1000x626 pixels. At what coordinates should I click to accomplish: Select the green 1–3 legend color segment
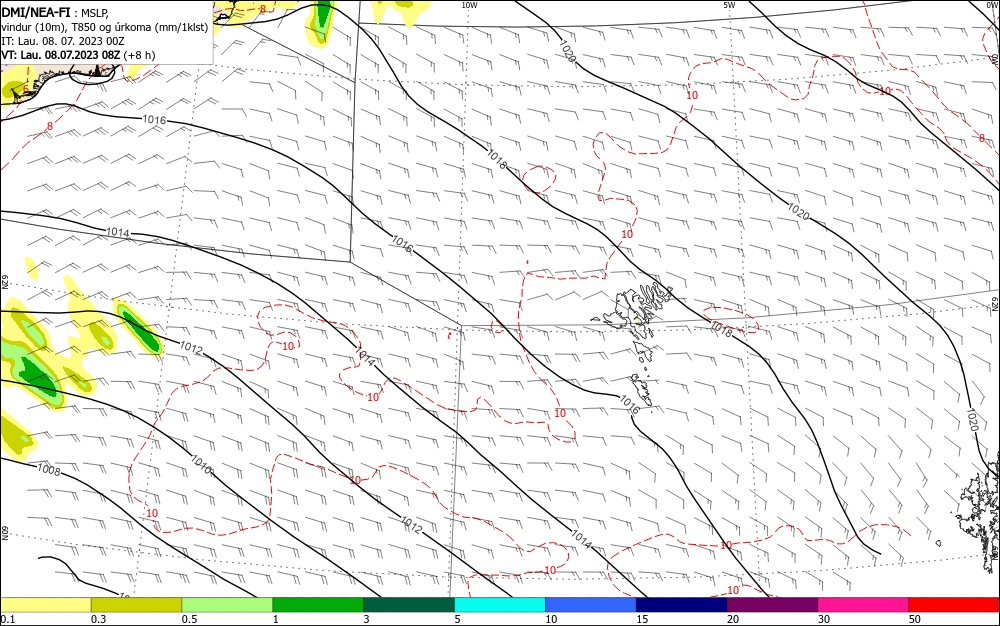[x=318, y=605]
